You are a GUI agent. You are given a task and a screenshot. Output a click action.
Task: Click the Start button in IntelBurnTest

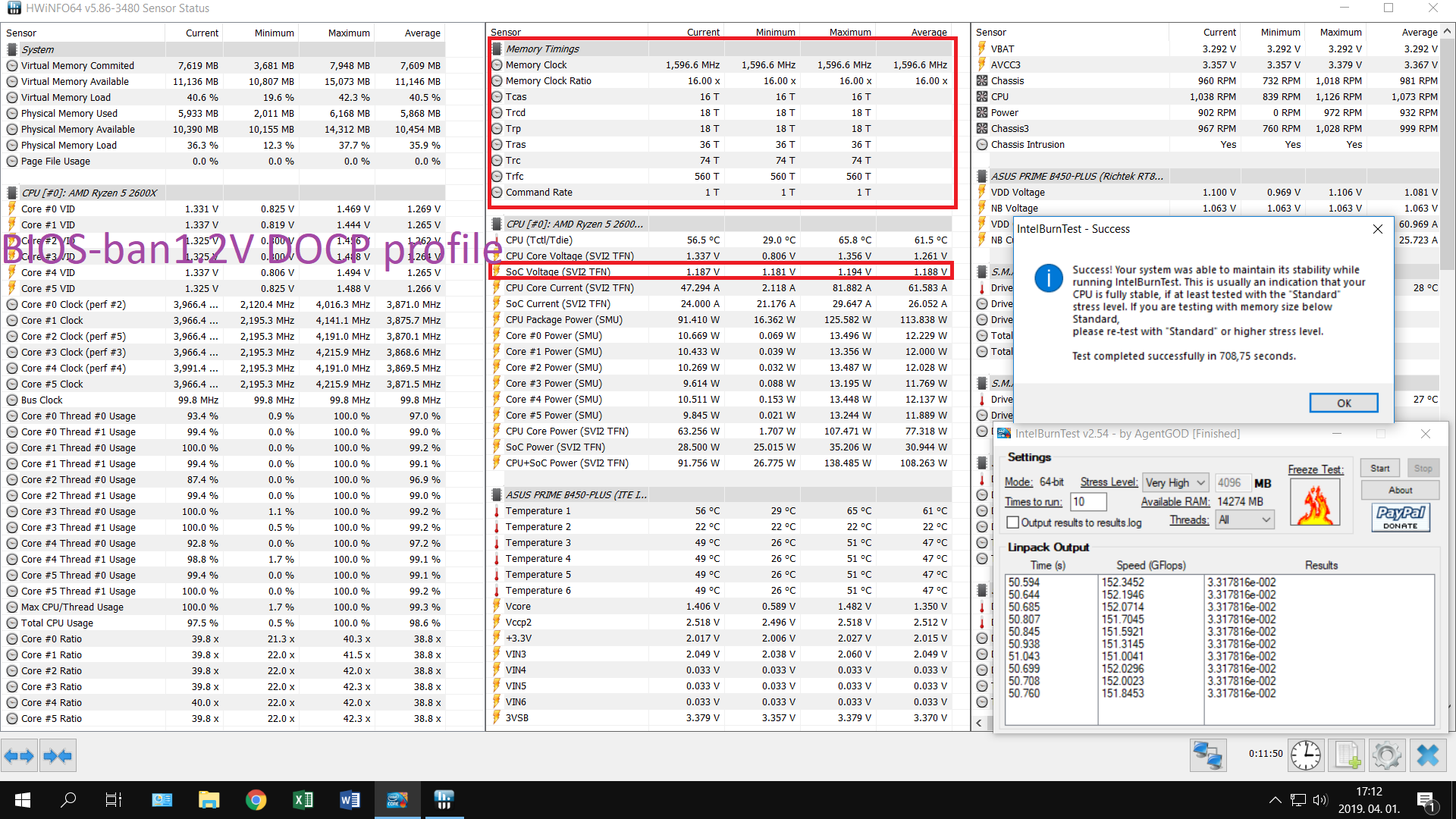[x=1380, y=469]
